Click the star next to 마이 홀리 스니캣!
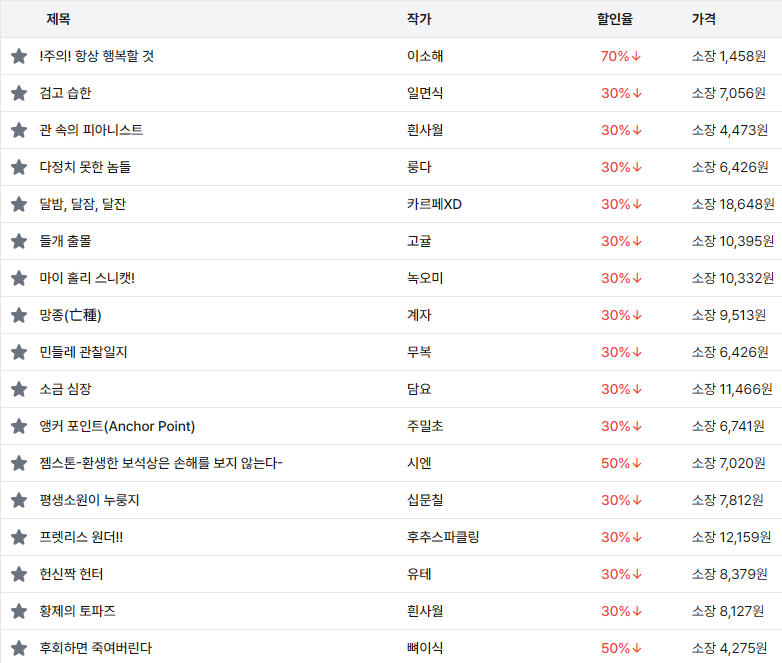782x663 pixels. pos(19,278)
